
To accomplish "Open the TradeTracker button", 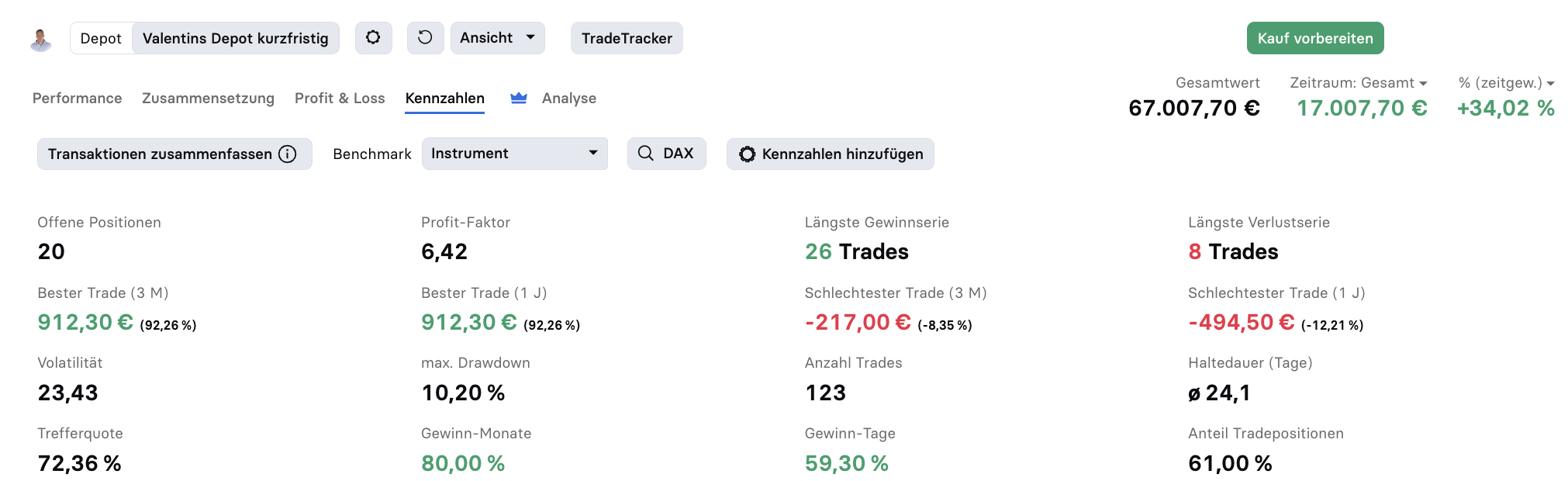I will tap(627, 38).
